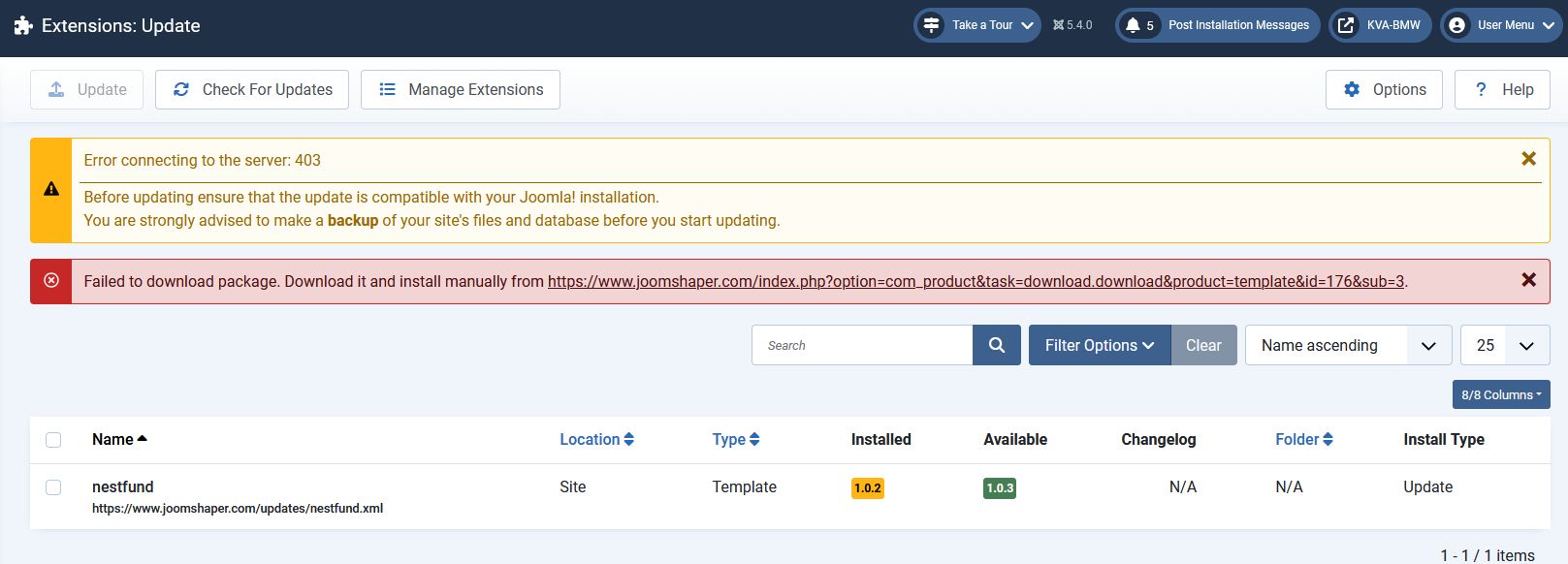Open the 8/8 Columns selector

click(1500, 394)
